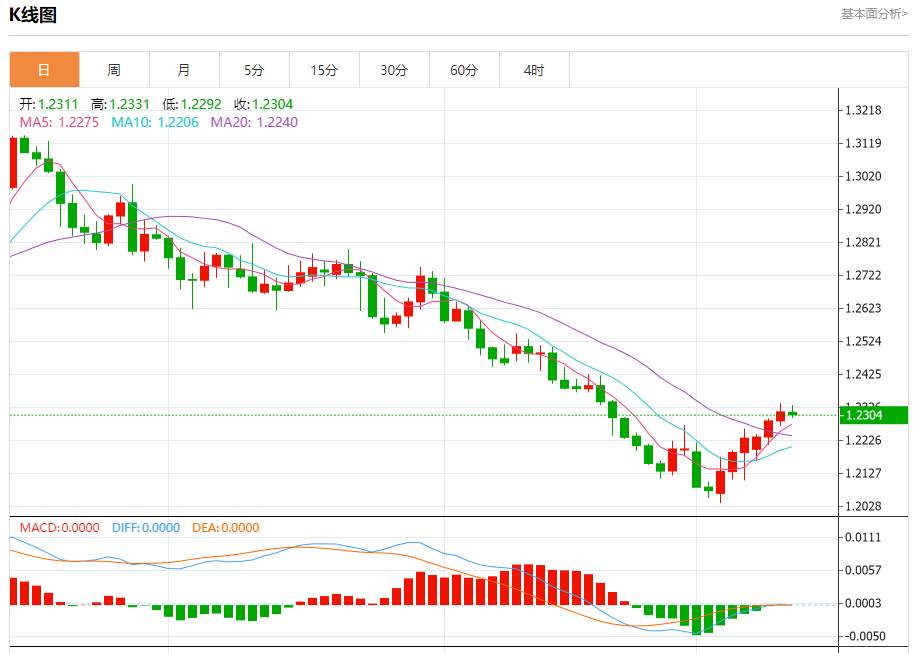Click the MACD:0.0000 indicator label
The height and width of the screenshot is (653, 916).
(60, 527)
